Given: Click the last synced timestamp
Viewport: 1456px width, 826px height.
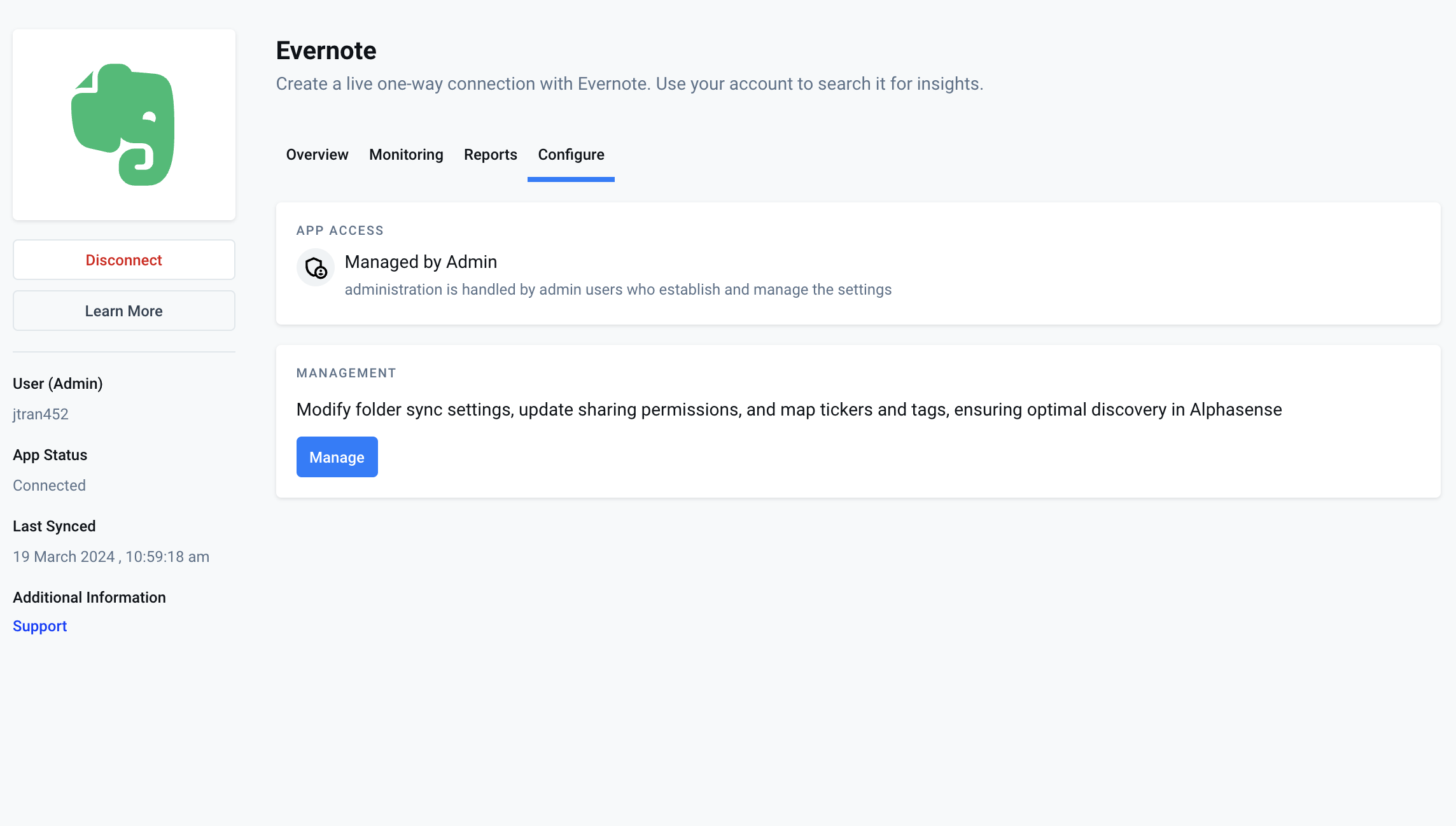Looking at the screenshot, I should click(x=111, y=557).
